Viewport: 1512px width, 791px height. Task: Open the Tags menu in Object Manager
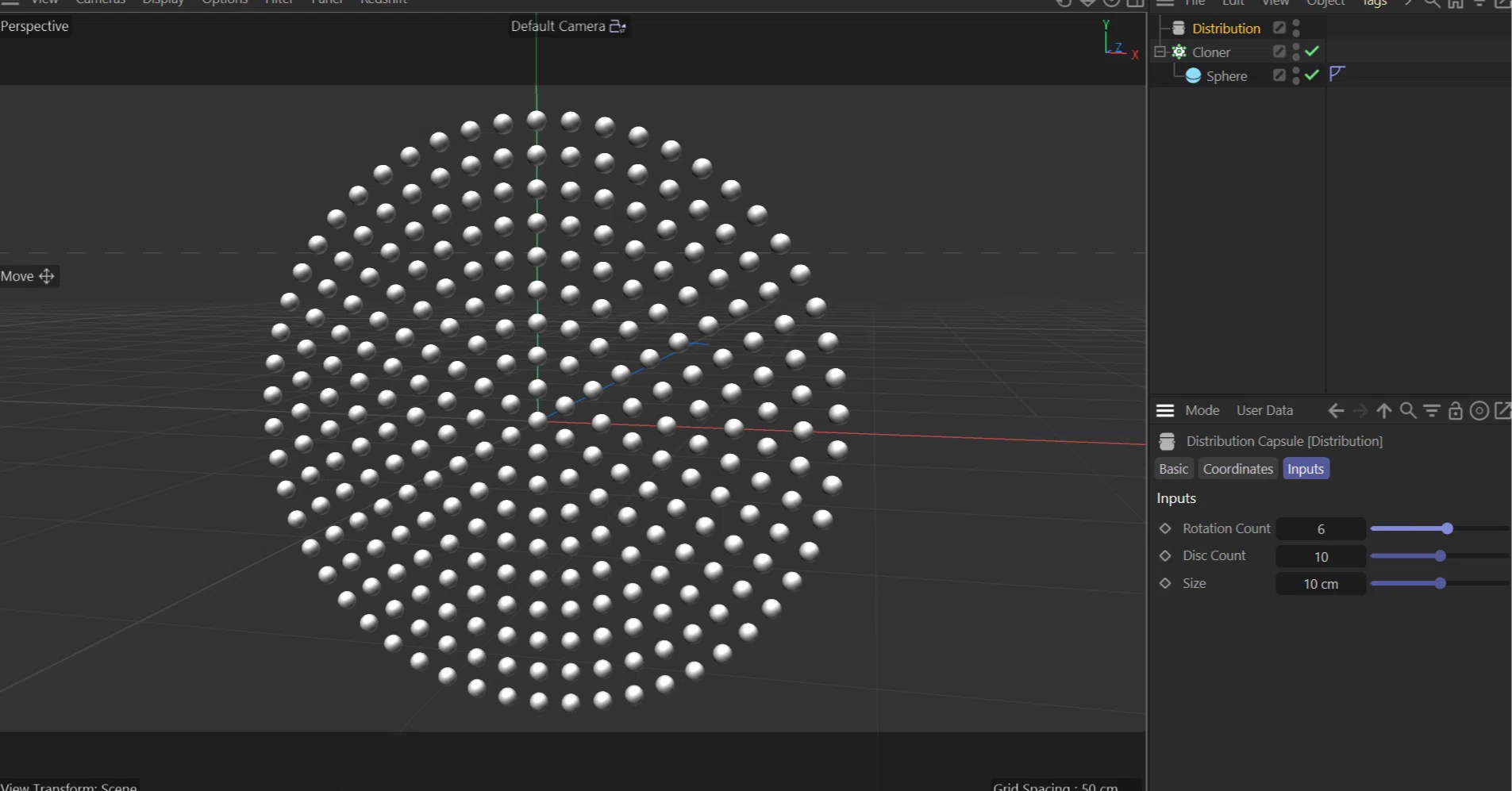pyautogui.click(x=1375, y=3)
